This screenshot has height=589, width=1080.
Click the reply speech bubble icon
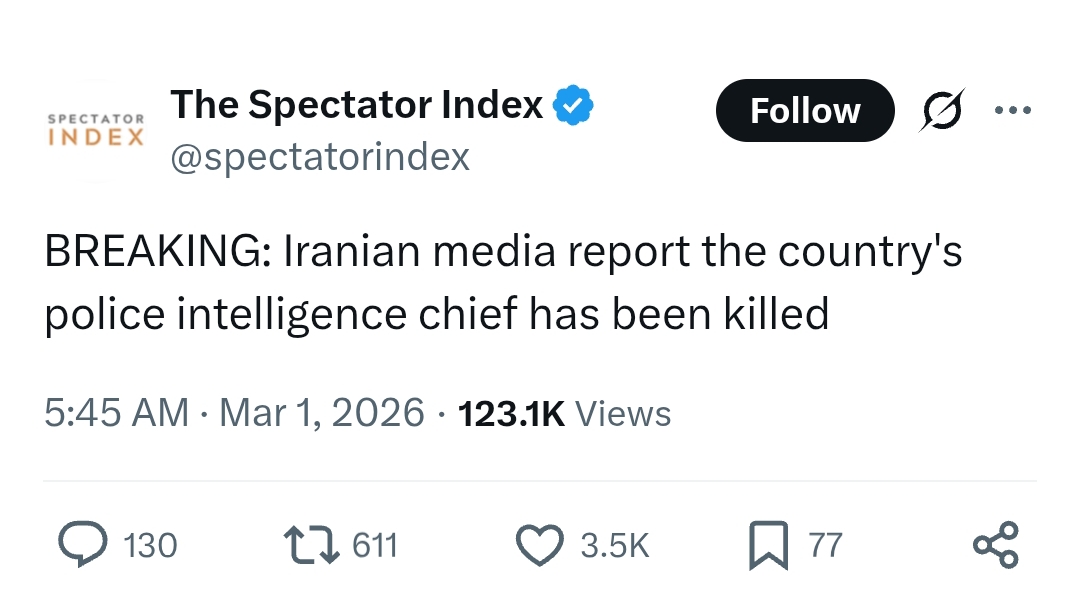[x=81, y=545]
